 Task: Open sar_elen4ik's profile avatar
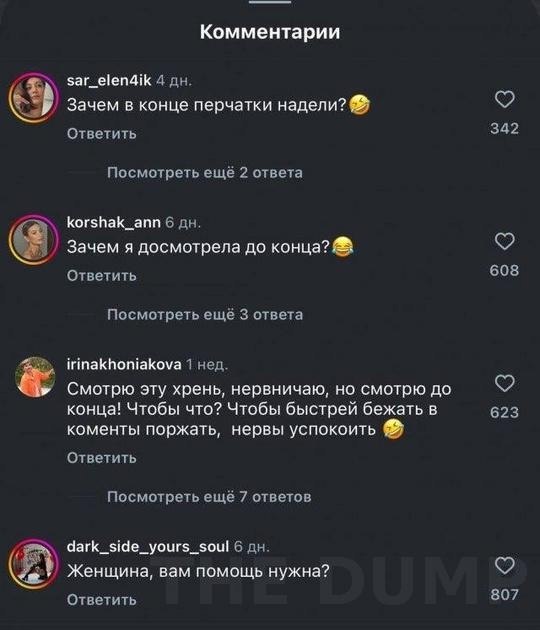pyautogui.click(x=34, y=98)
